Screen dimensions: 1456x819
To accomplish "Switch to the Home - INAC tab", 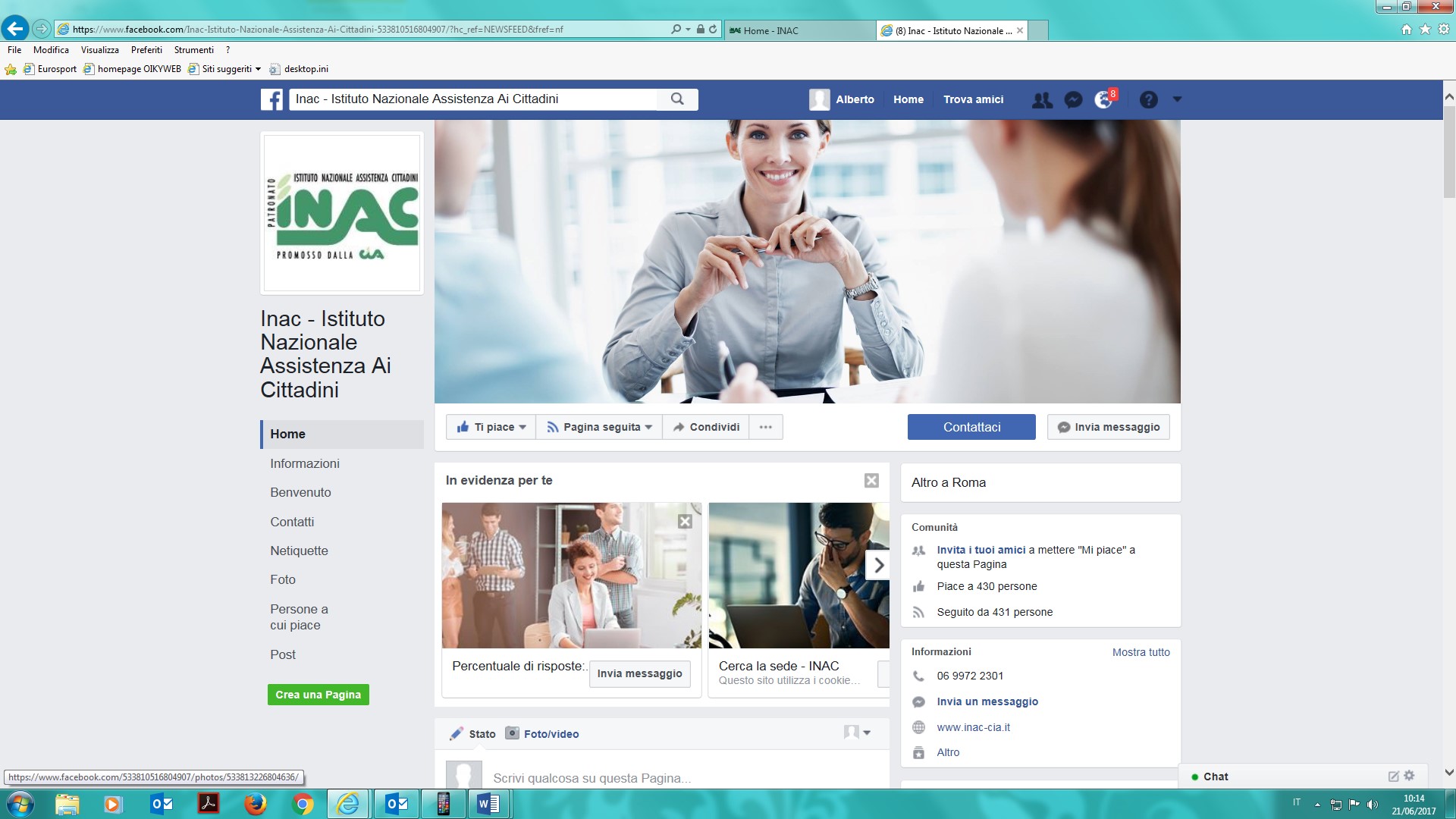I will pos(799,30).
